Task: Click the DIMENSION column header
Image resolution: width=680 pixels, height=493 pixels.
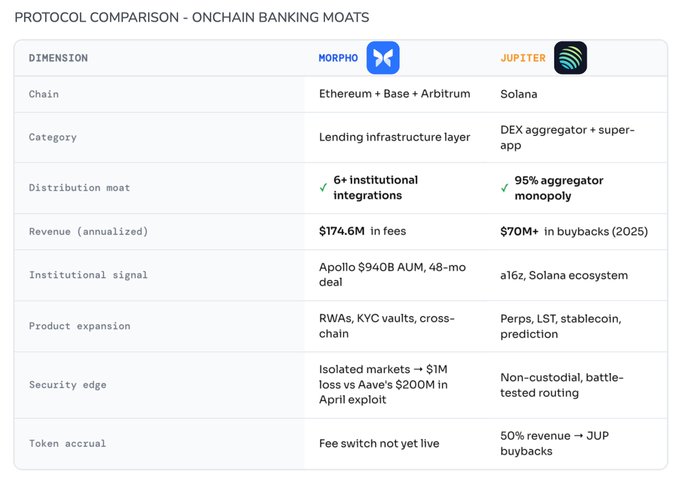Action: pyautogui.click(x=58, y=58)
